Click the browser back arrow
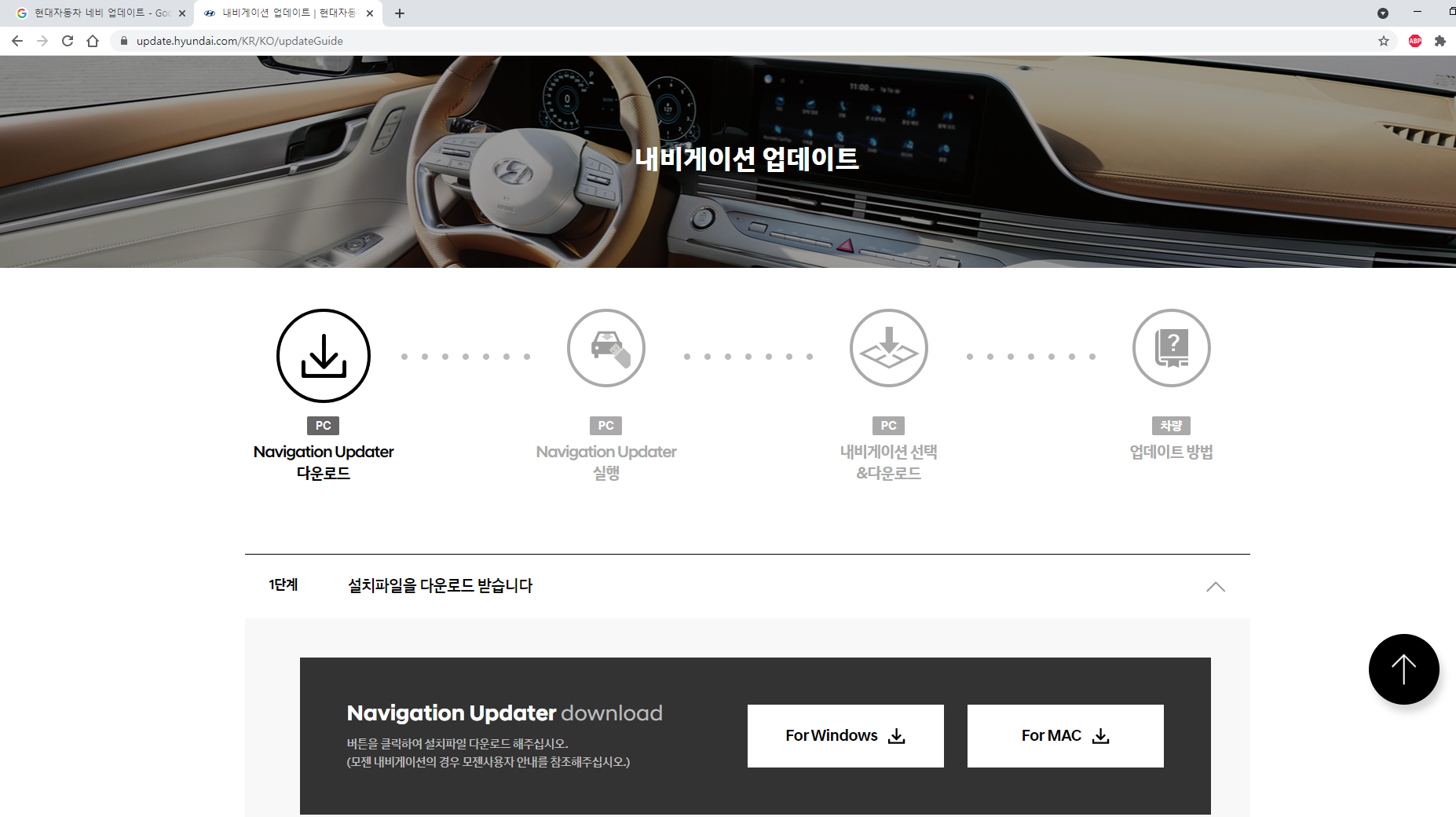Image resolution: width=1456 pixels, height=817 pixels. (17, 41)
